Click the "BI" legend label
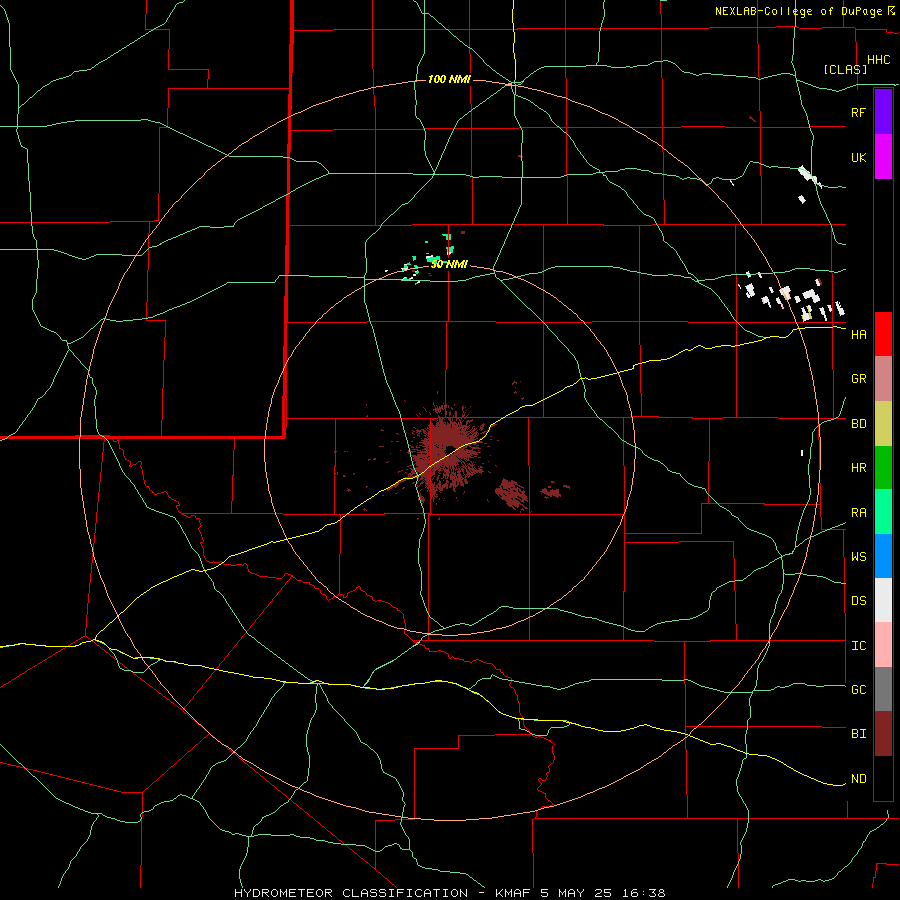 859,734
